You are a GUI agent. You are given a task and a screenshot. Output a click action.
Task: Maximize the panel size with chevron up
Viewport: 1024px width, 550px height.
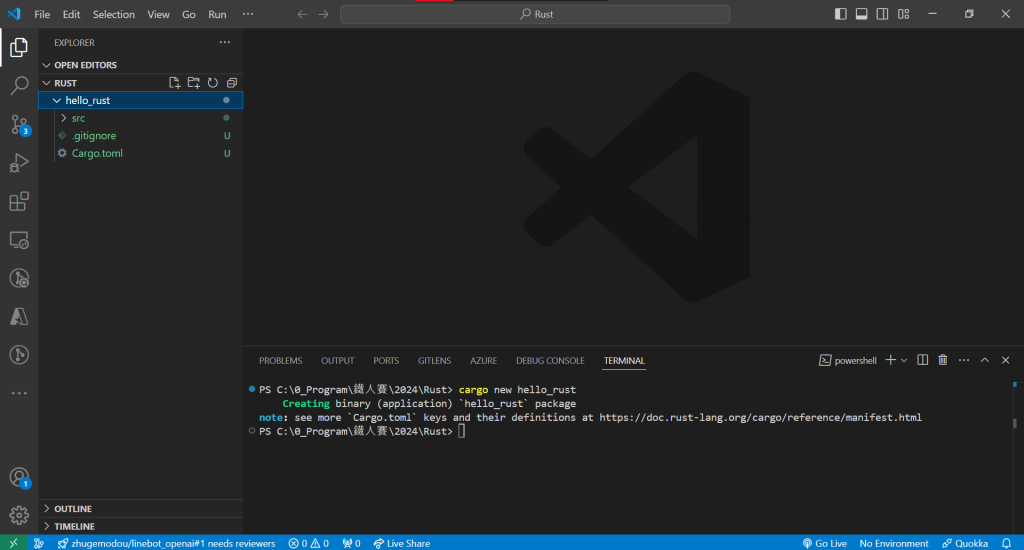(985, 360)
